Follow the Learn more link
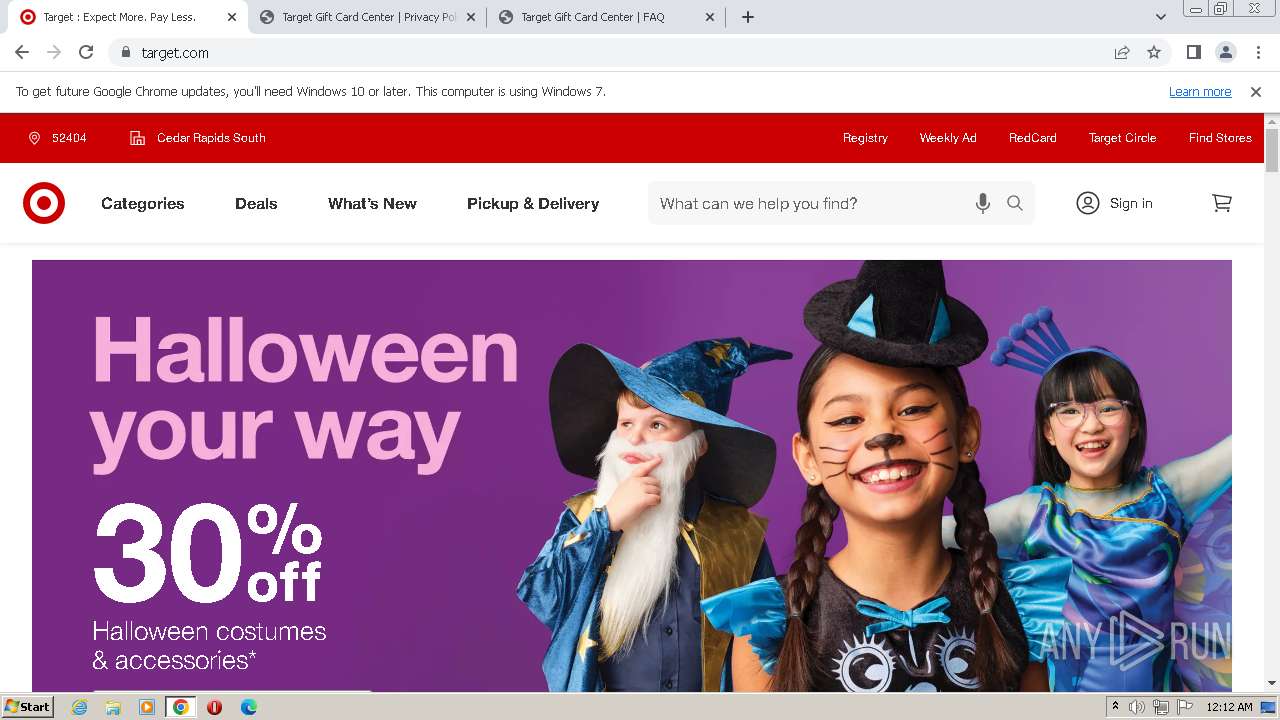Image resolution: width=1280 pixels, height=720 pixels. pos(1200,91)
